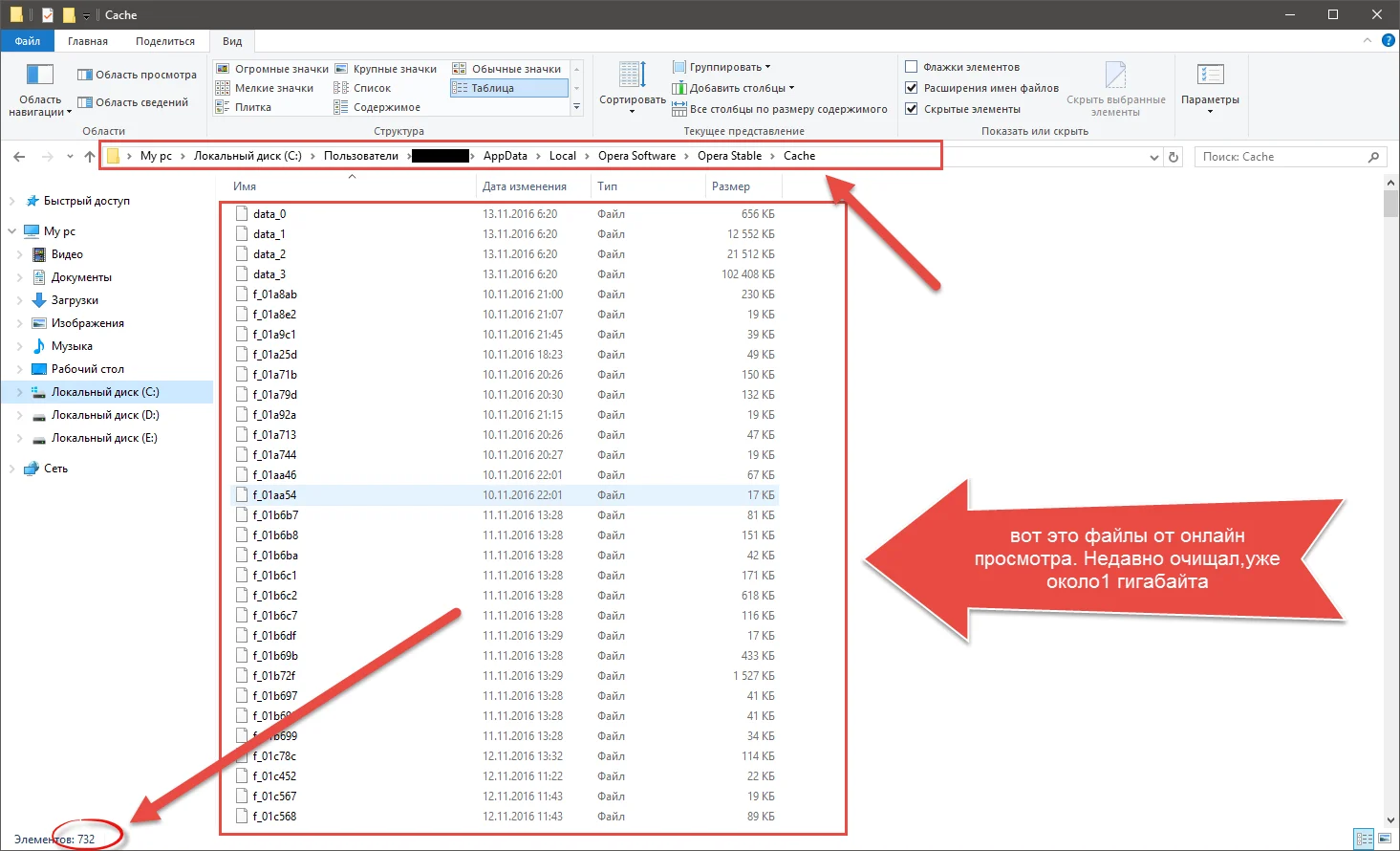Click the Сортировать sort icon
Image resolution: width=1400 pixels, height=851 pixels.
[x=632, y=76]
